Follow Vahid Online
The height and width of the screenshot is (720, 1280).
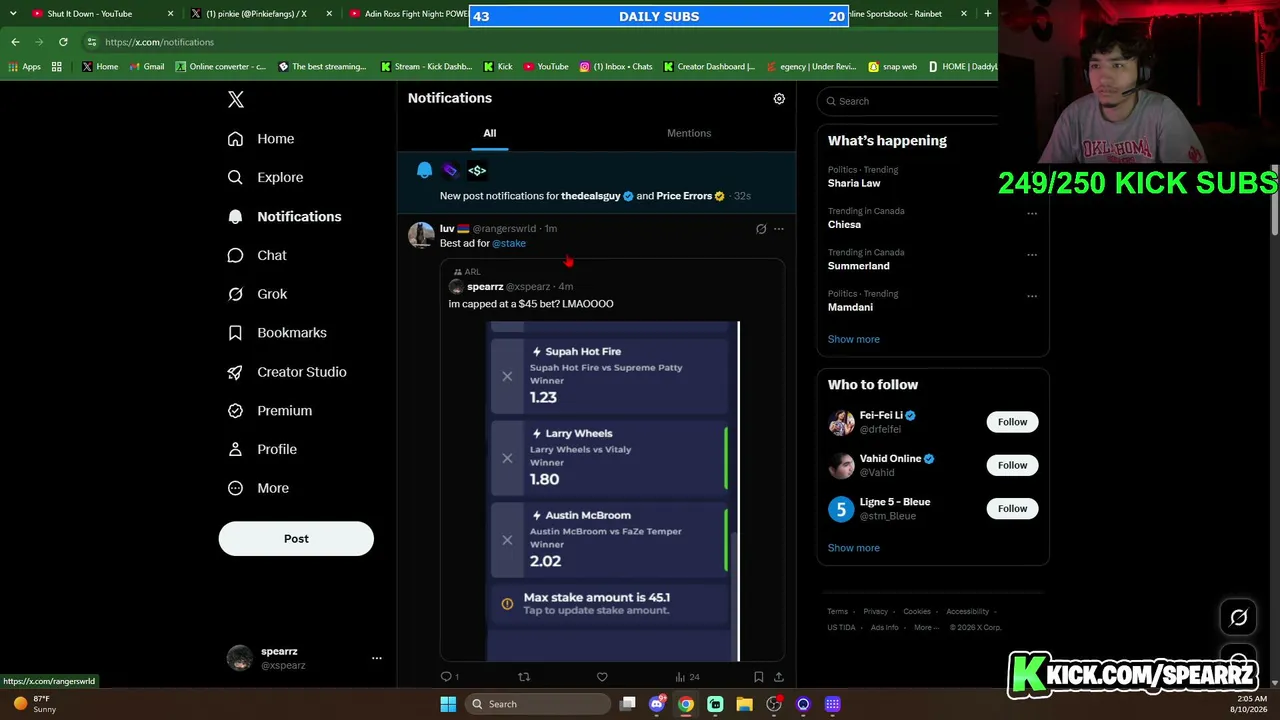[x=1012, y=465]
